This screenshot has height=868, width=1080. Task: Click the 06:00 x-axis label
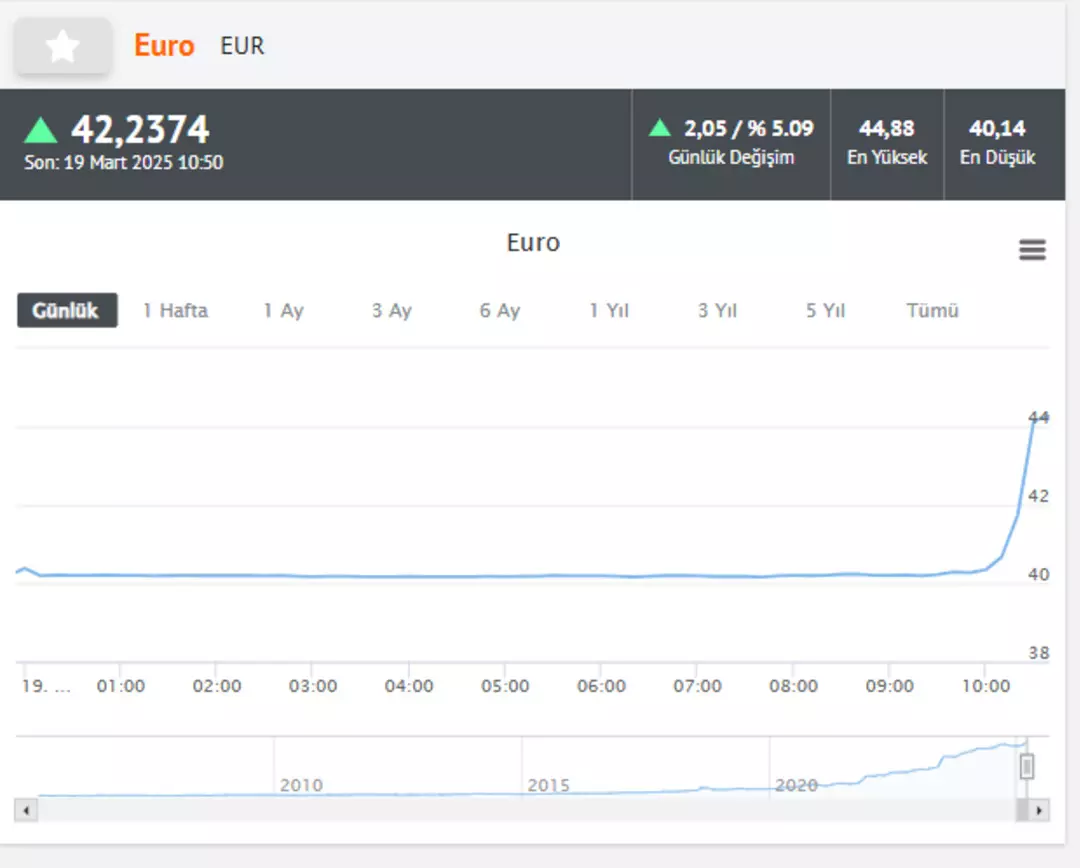click(601, 686)
